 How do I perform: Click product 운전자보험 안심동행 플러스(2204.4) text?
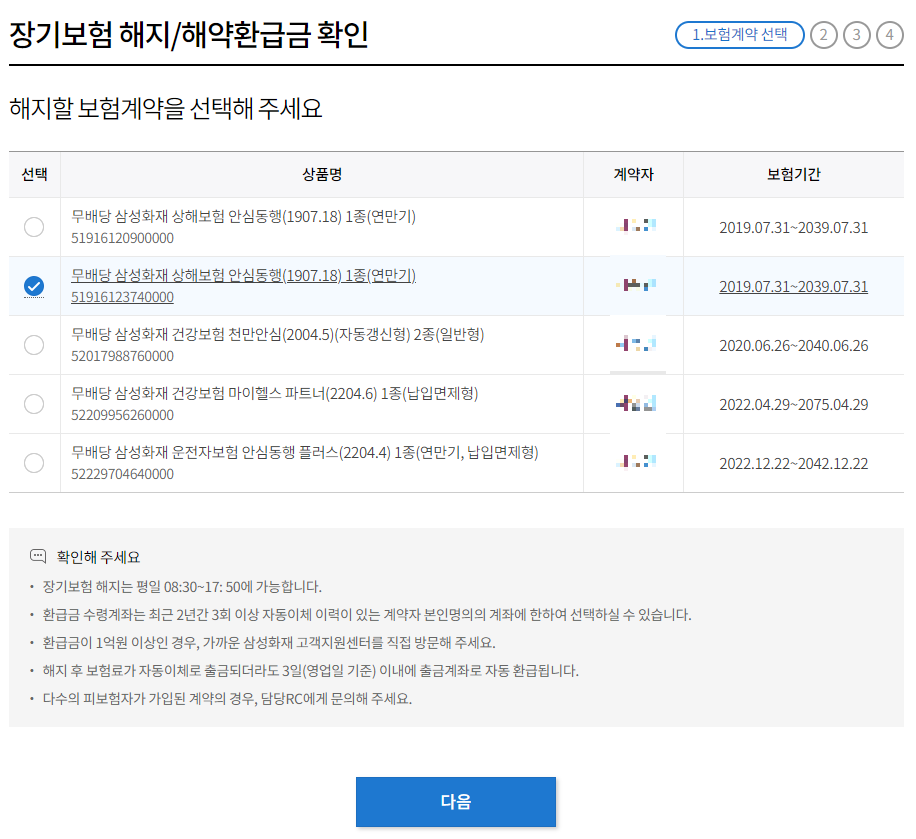pos(304,452)
